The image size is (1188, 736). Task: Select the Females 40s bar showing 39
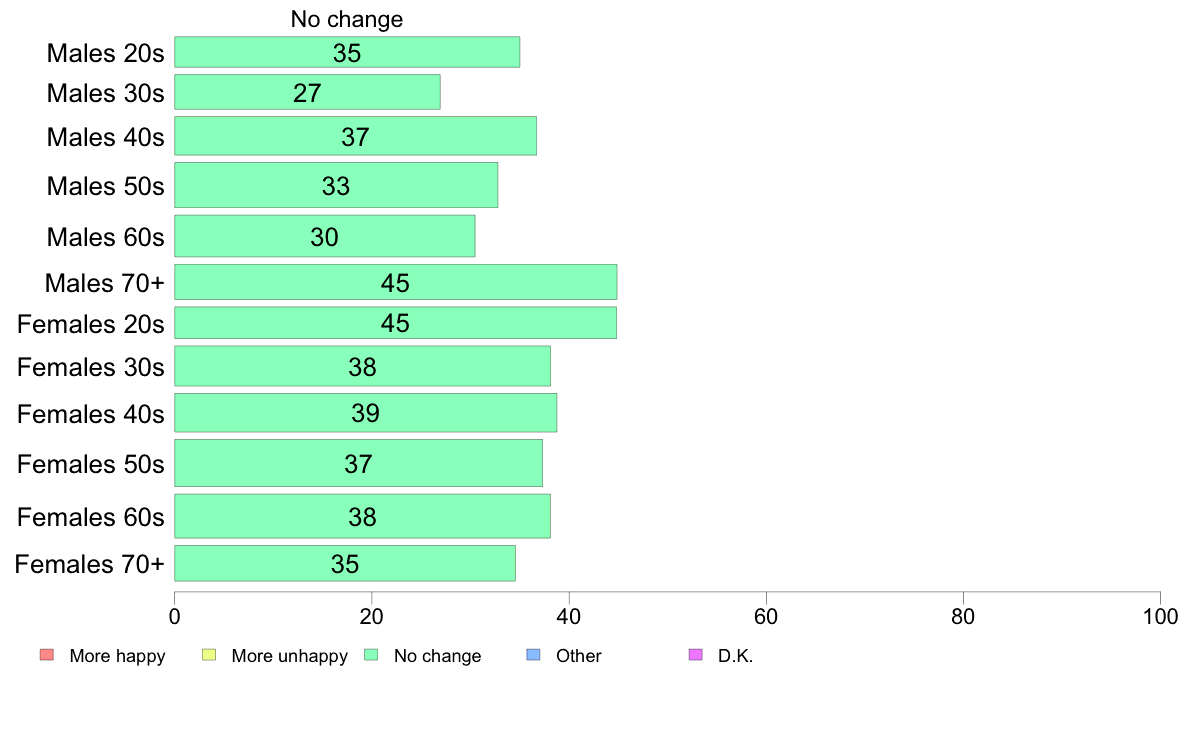[365, 412]
